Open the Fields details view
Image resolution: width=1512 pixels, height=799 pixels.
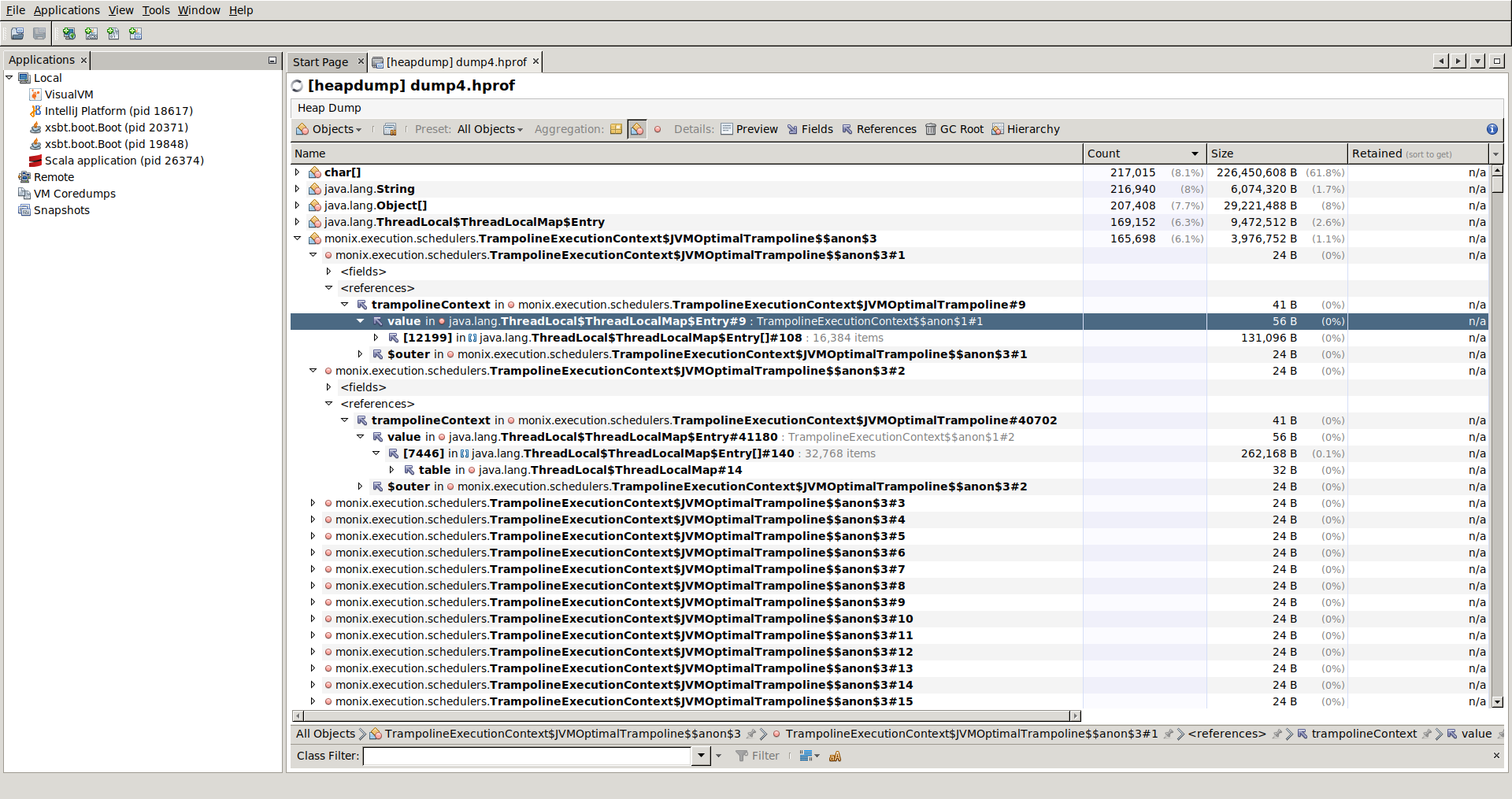pyautogui.click(x=810, y=129)
